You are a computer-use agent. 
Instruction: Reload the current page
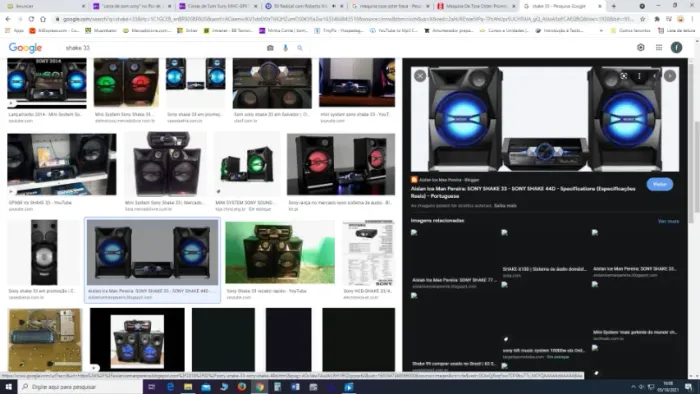pyautogui.click(x=31, y=19)
